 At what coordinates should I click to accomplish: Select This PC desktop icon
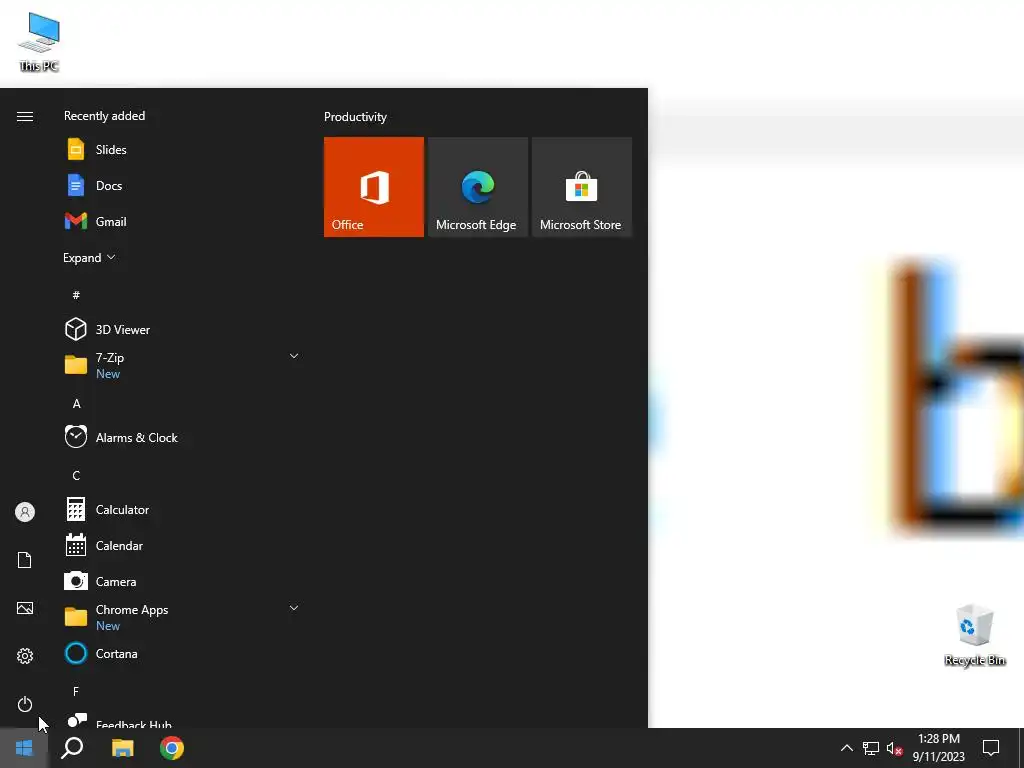(39, 42)
